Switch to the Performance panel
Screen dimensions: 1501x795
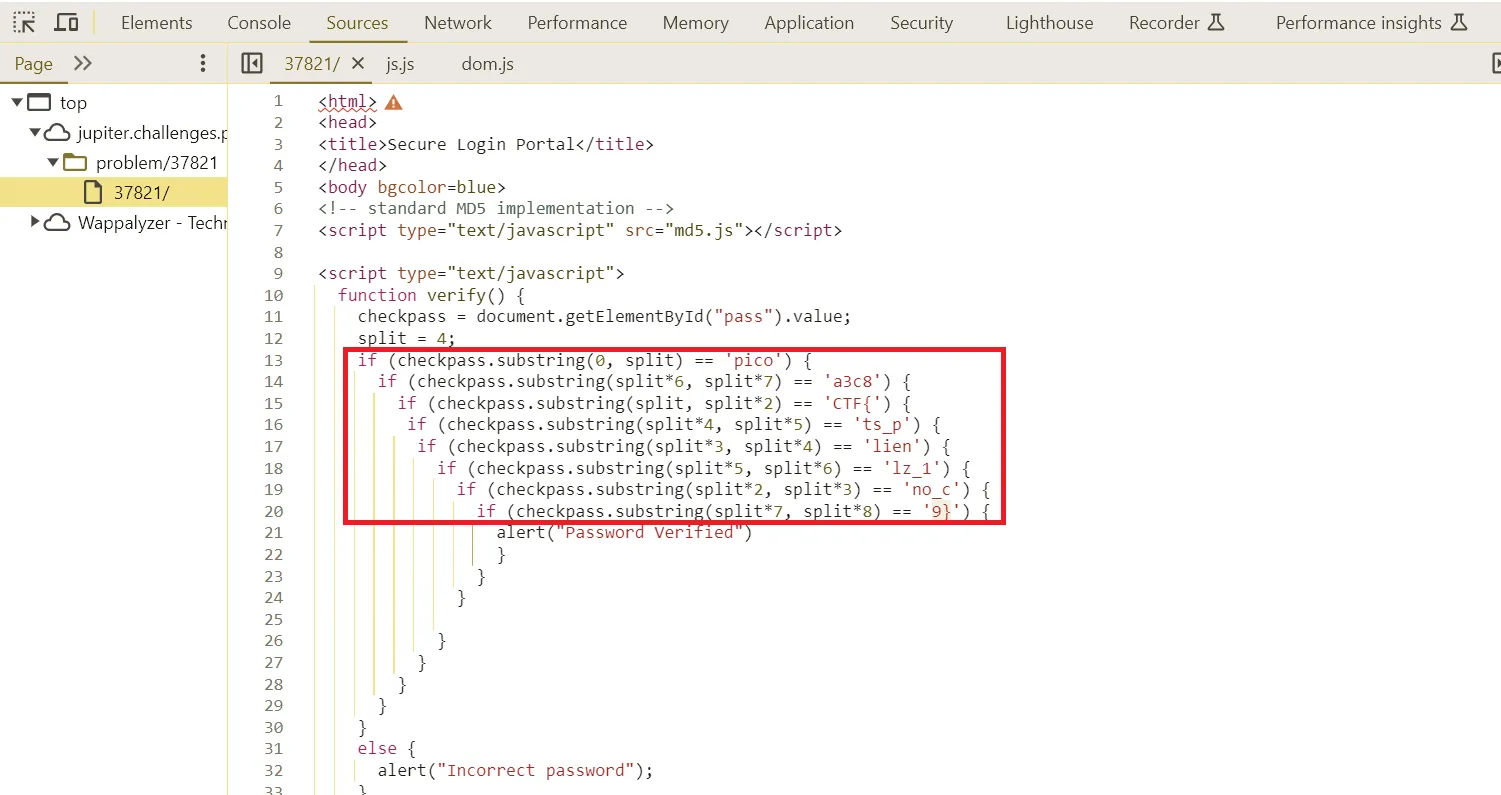tap(577, 22)
